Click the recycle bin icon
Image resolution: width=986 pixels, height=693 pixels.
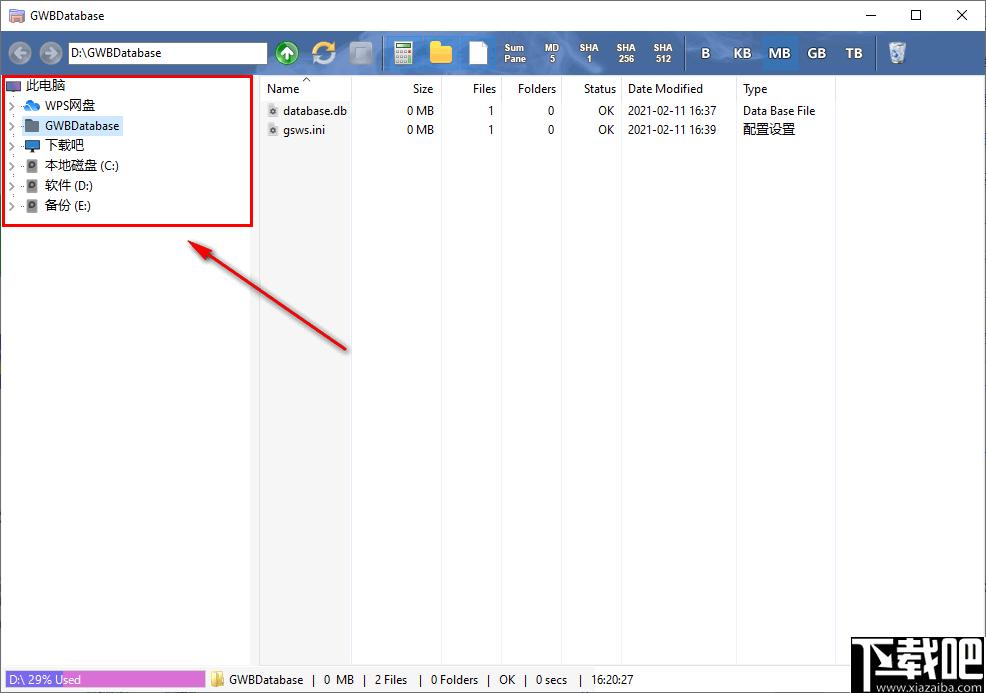pos(897,53)
